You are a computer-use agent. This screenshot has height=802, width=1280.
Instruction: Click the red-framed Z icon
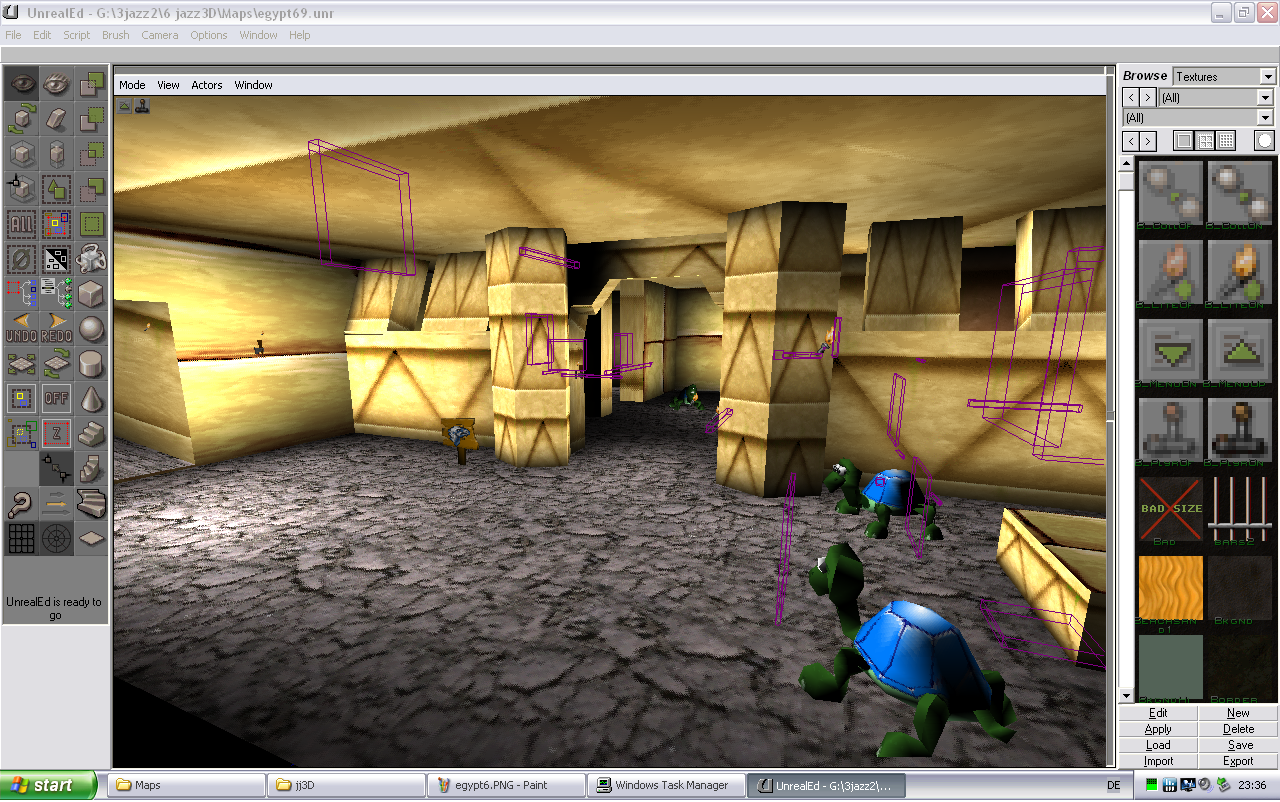coord(56,434)
